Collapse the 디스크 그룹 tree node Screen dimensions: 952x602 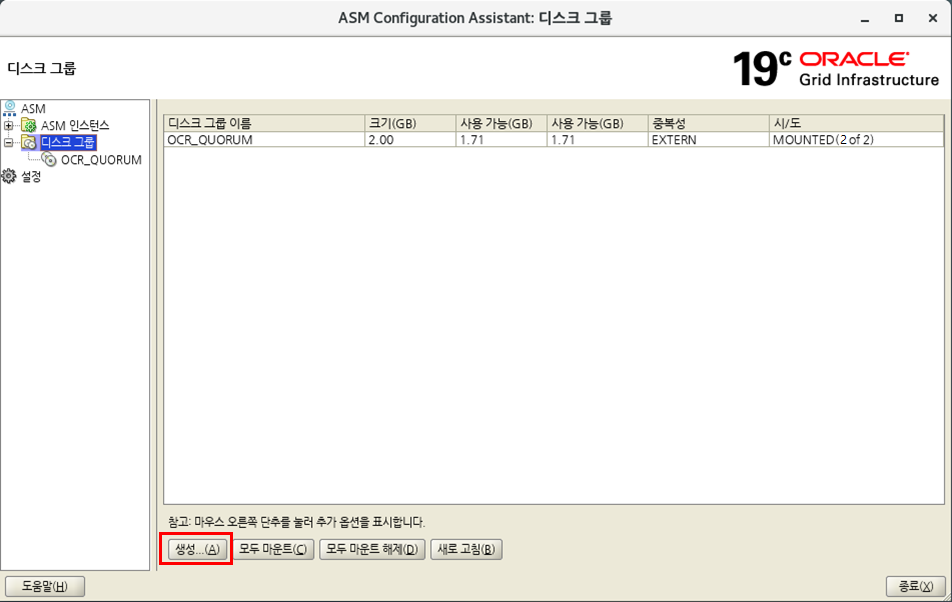[x=8, y=143]
